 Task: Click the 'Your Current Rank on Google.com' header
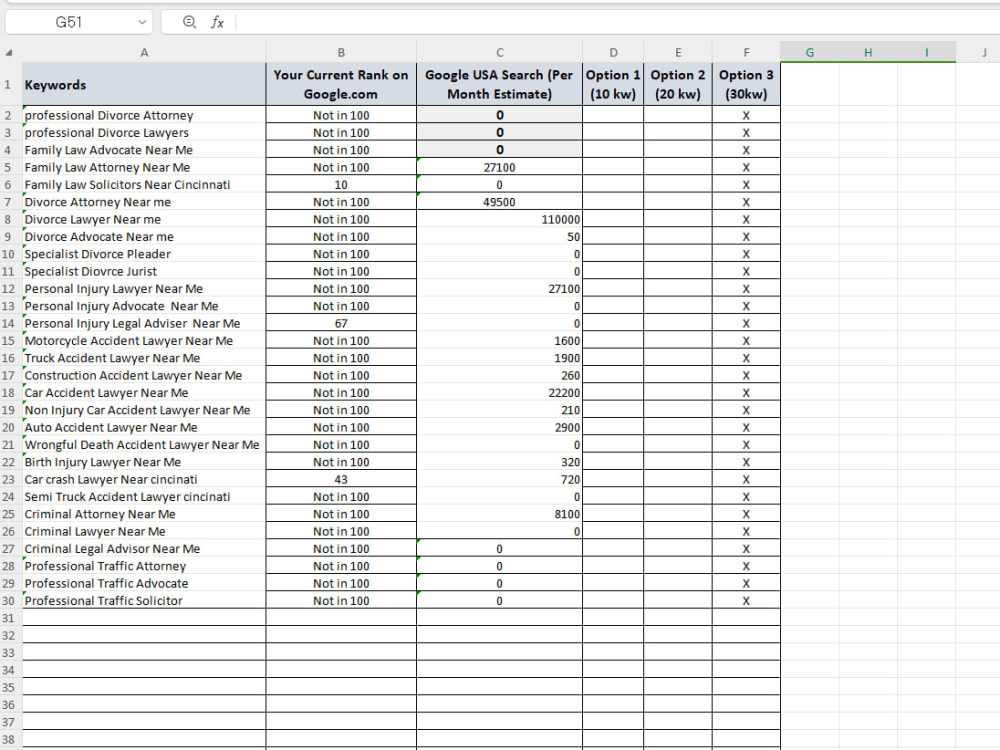[x=341, y=84]
